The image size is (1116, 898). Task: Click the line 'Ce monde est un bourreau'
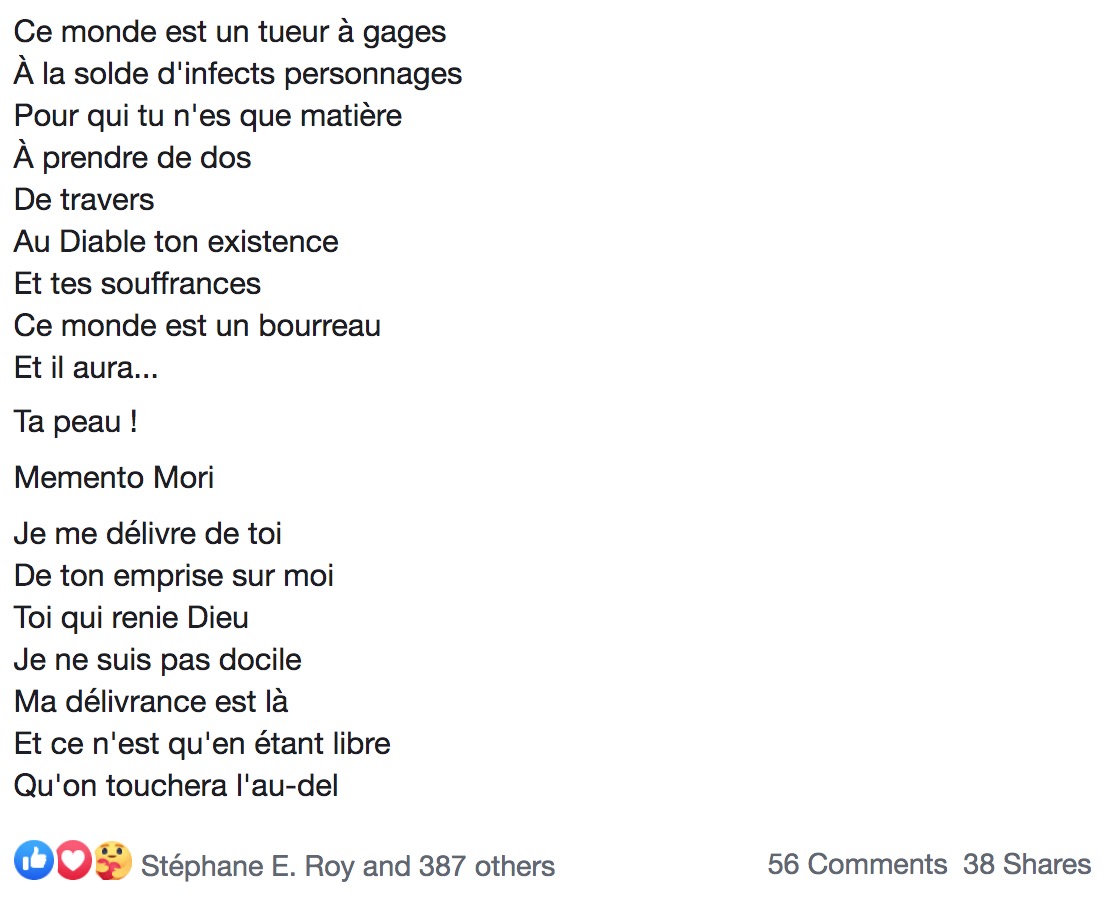point(197,326)
